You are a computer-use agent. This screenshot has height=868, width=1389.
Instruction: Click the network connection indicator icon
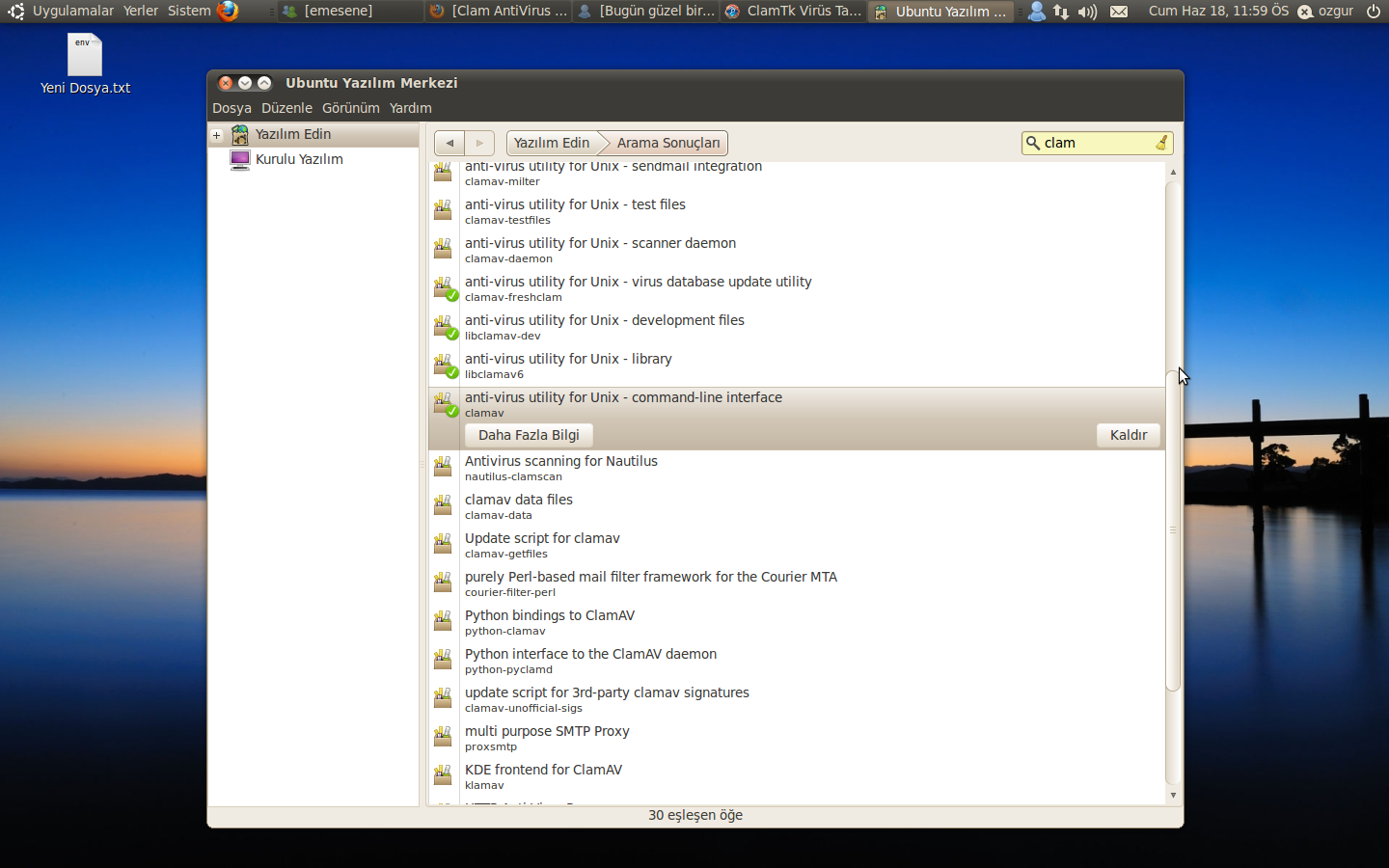1061,12
